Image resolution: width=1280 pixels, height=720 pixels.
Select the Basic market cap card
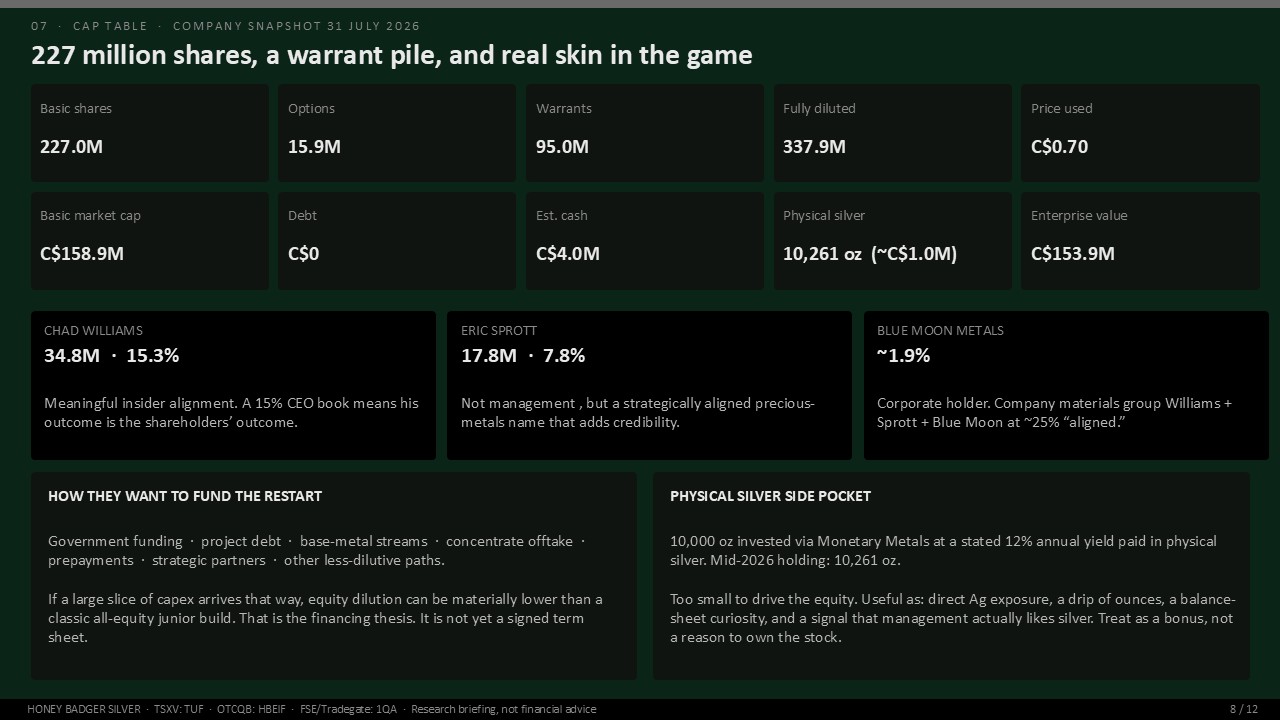click(149, 241)
